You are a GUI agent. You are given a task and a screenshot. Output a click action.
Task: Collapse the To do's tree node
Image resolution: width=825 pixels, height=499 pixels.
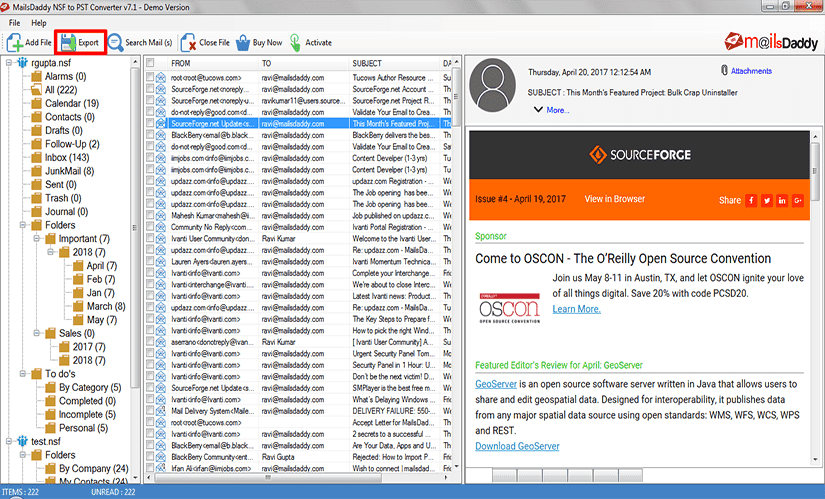(23, 374)
